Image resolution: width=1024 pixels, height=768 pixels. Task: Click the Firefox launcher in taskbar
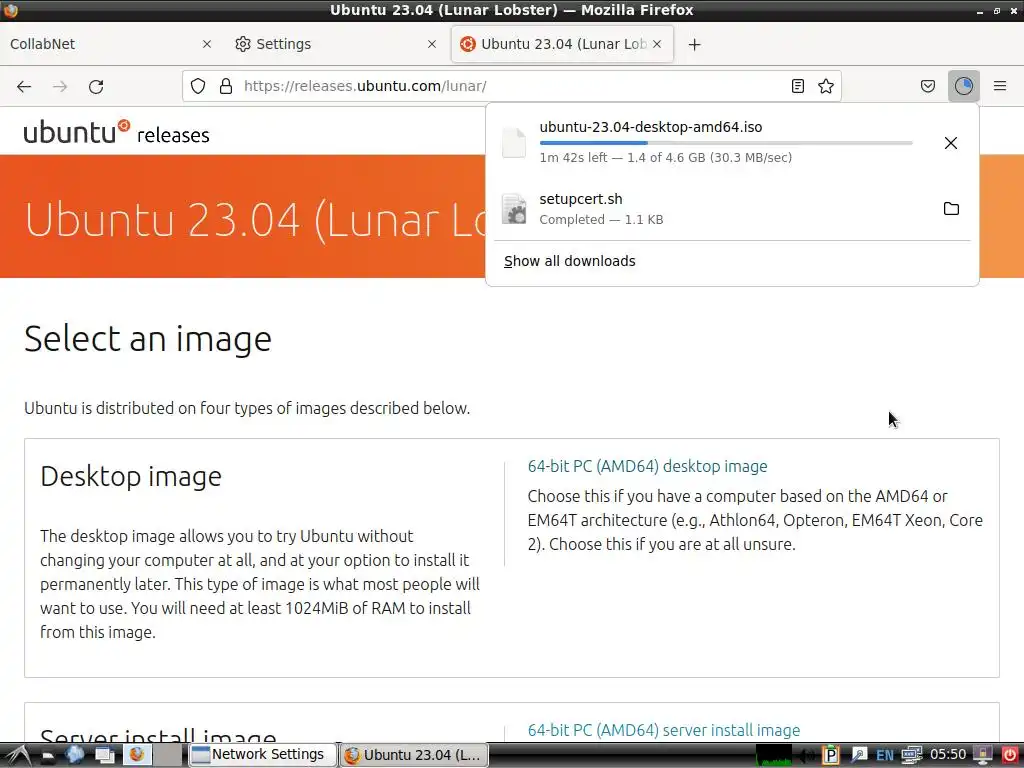coord(137,755)
